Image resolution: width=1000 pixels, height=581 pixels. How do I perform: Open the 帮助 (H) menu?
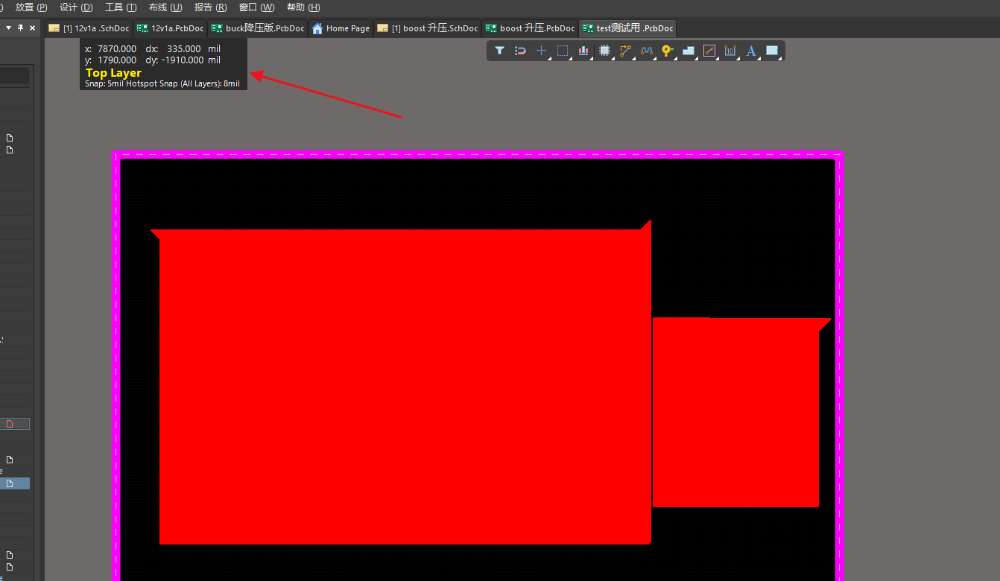303,8
